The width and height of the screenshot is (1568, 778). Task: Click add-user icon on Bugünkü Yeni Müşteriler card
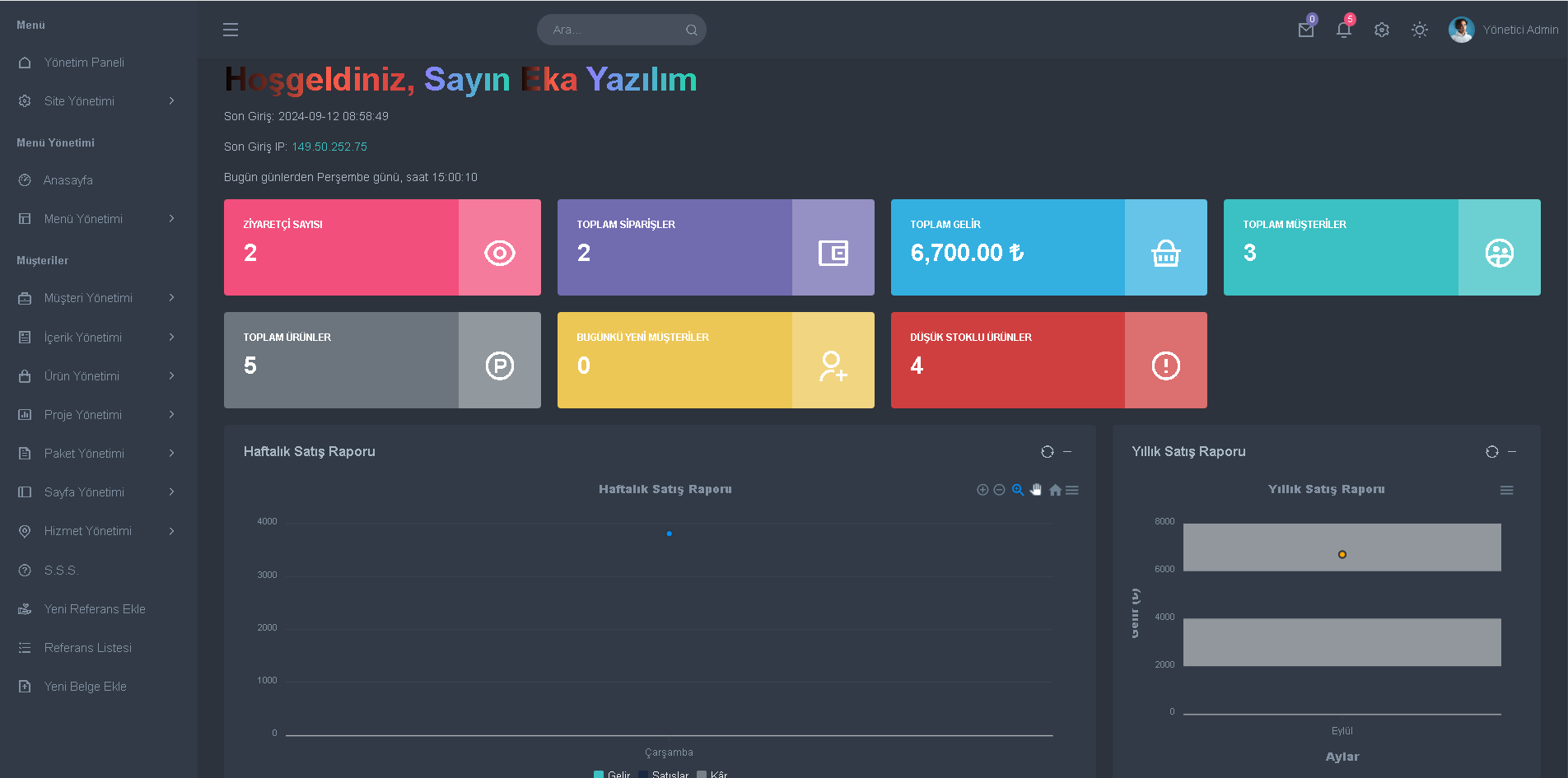(833, 366)
